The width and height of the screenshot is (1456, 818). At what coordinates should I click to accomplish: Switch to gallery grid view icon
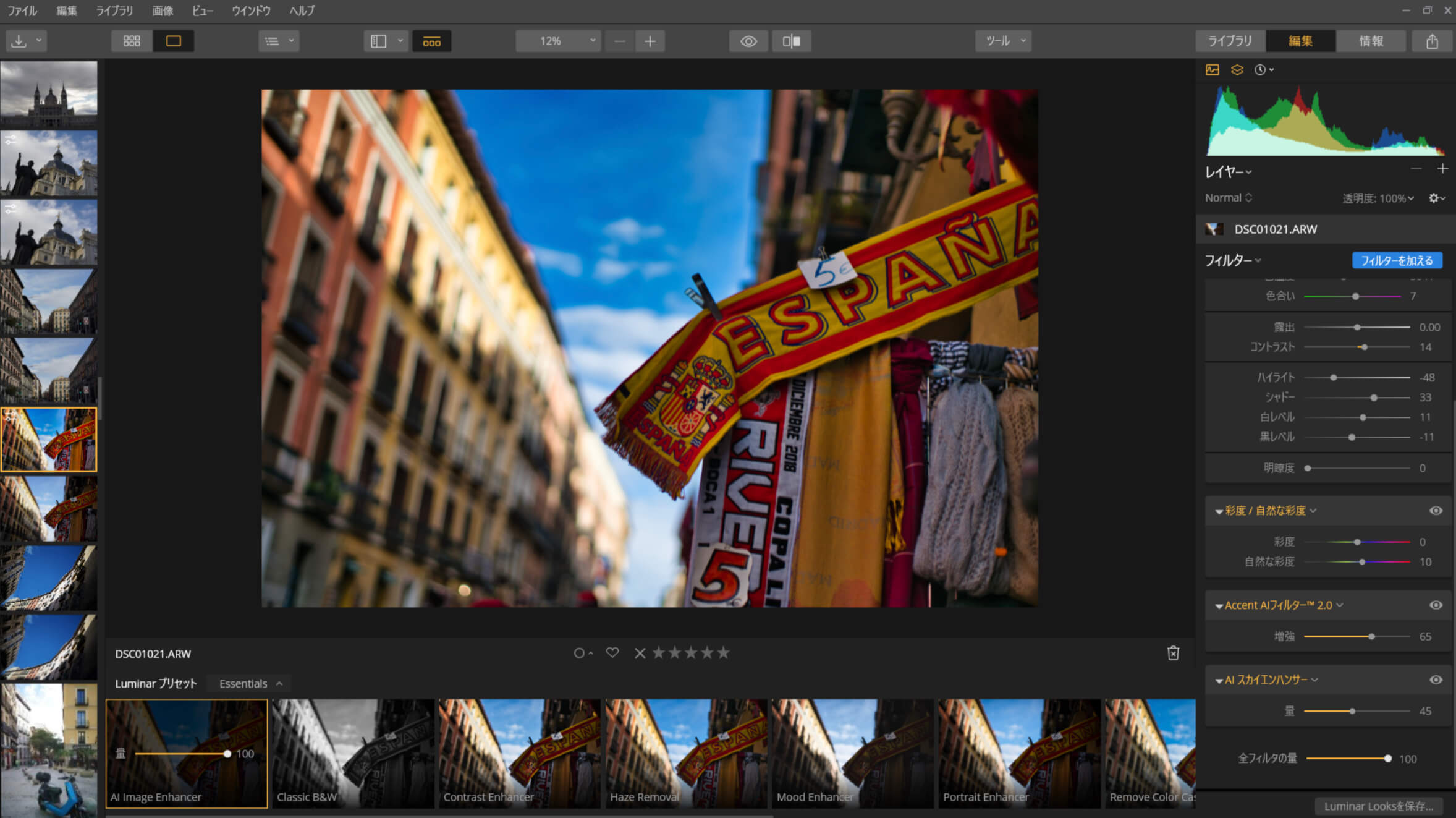click(132, 41)
